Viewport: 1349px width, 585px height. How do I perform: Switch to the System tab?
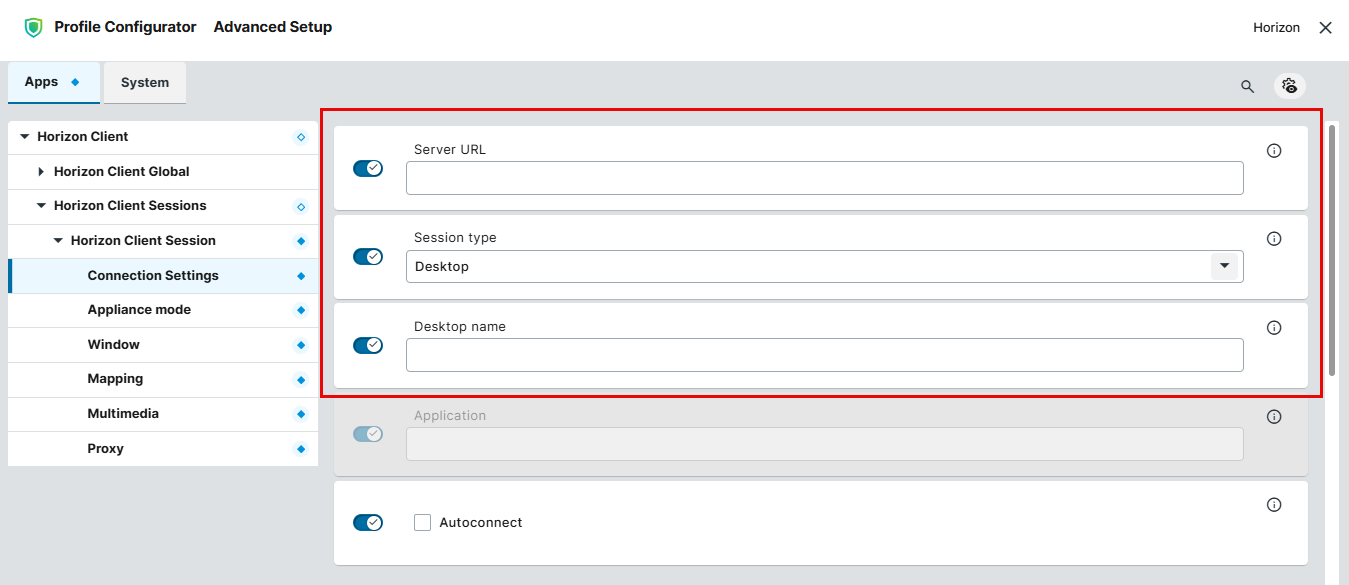[145, 83]
